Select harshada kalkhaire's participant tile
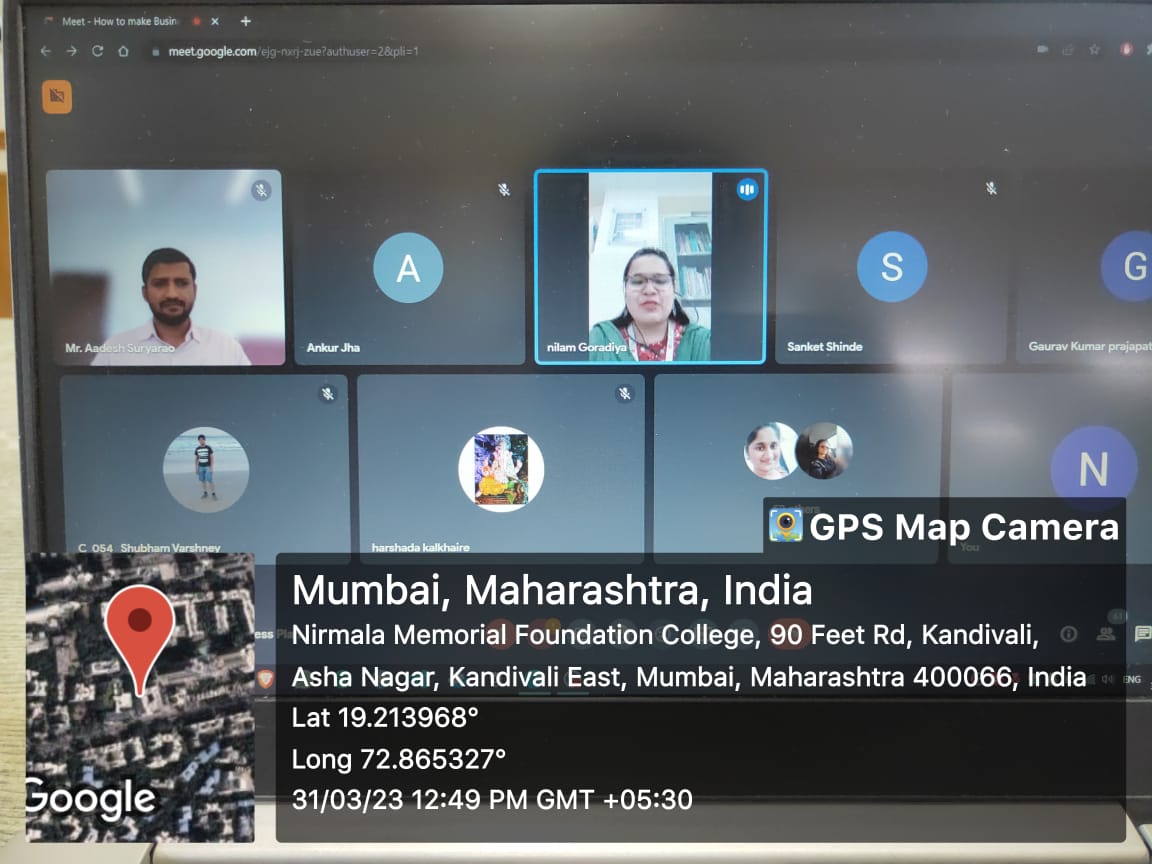 [501, 468]
